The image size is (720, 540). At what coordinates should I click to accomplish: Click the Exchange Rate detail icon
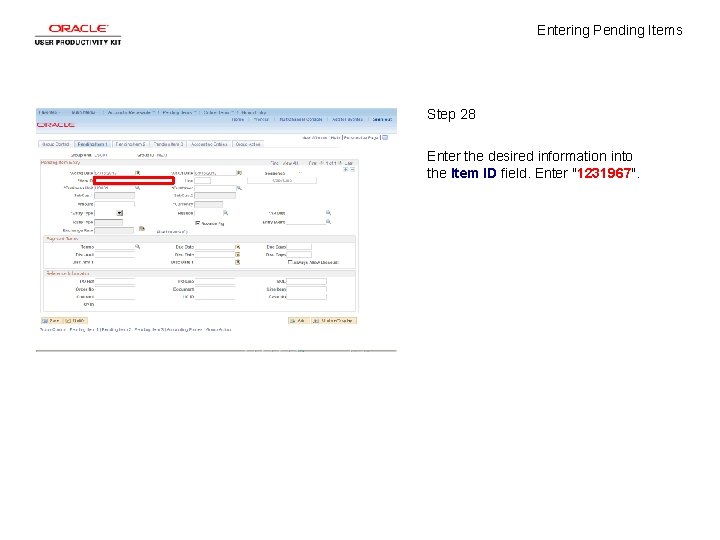pos(142,228)
